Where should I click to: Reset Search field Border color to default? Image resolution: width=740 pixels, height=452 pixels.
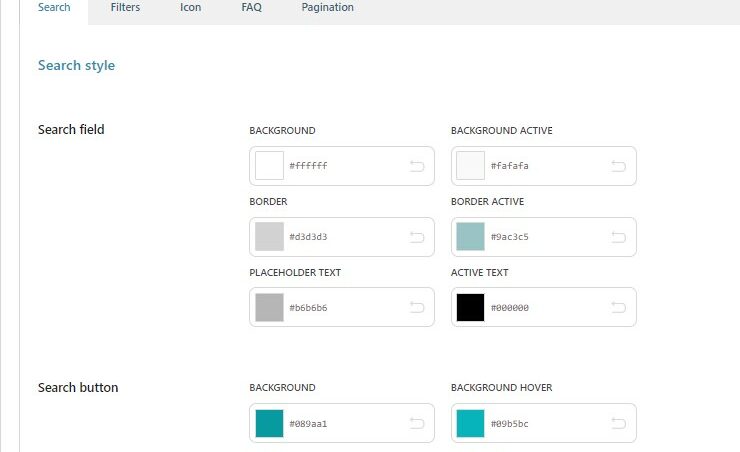point(417,237)
